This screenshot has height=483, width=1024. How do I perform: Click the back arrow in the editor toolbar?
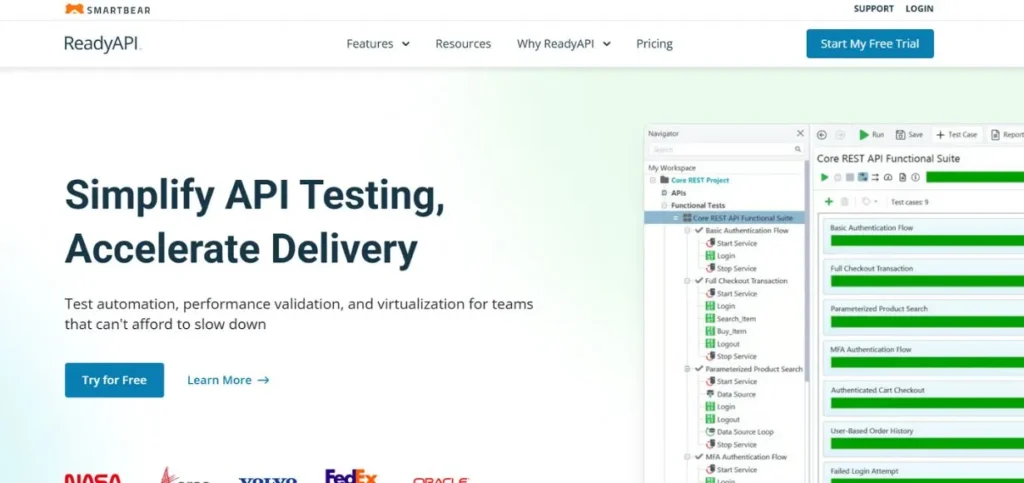[822, 134]
